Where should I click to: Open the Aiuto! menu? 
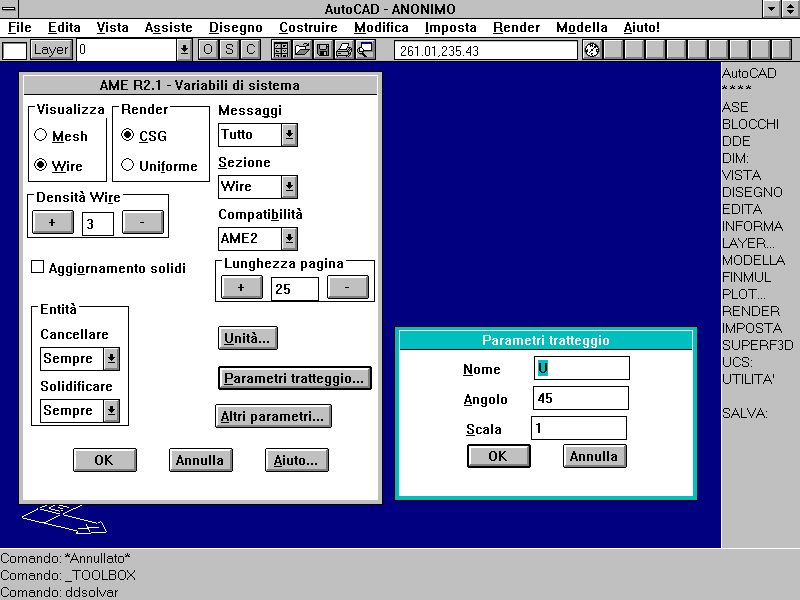coord(641,27)
